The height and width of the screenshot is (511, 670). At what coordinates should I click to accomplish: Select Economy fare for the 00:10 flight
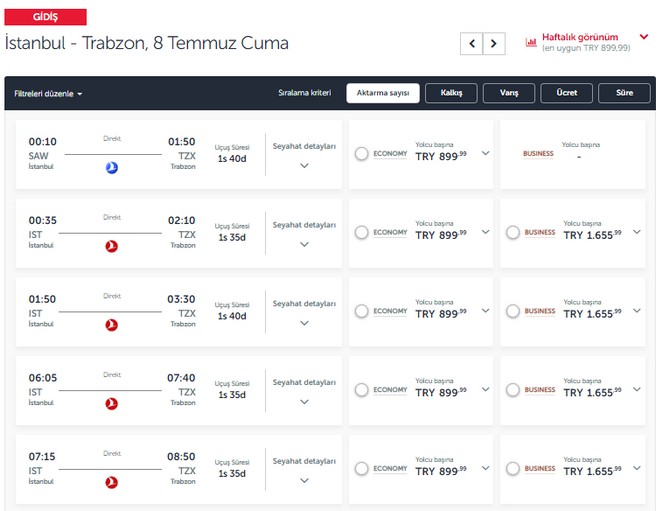[362, 153]
